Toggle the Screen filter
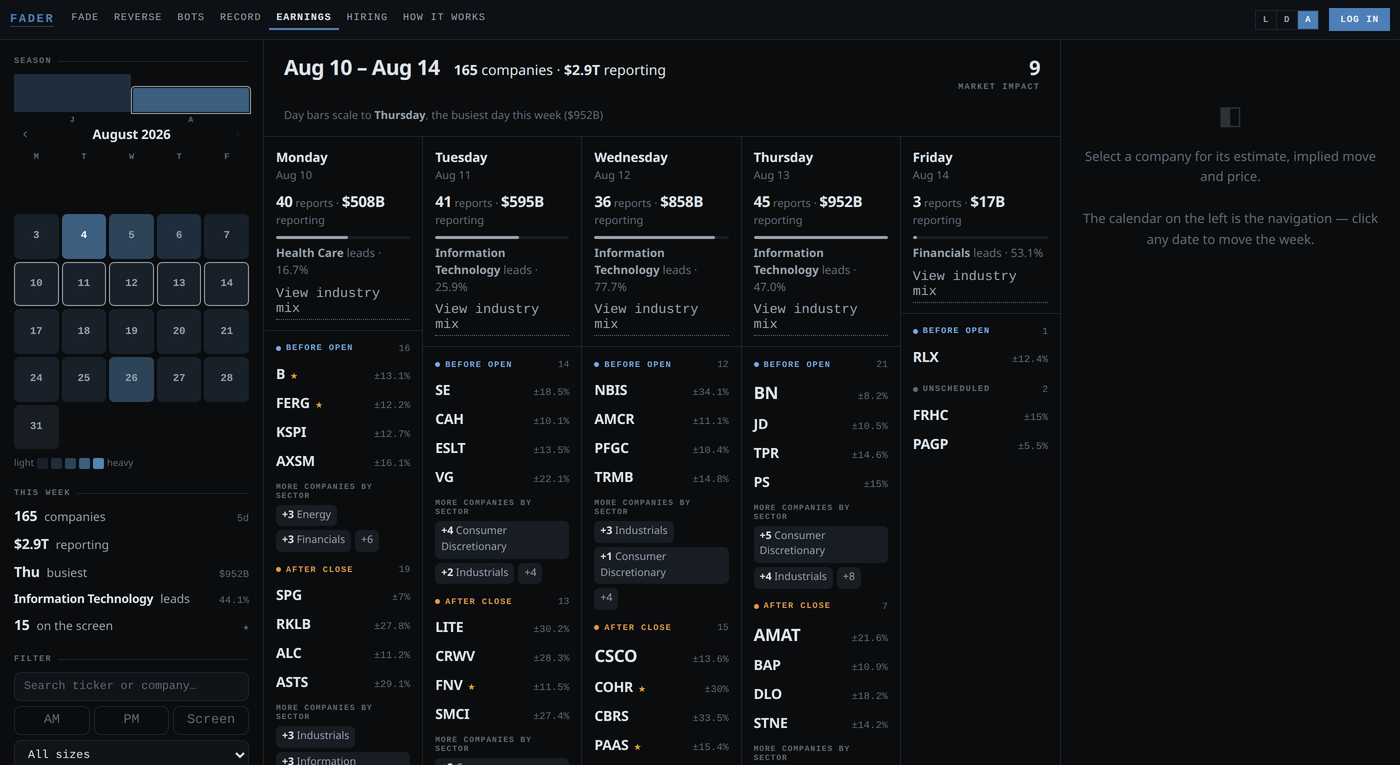Viewport: 1400px width, 765px height. tap(211, 719)
